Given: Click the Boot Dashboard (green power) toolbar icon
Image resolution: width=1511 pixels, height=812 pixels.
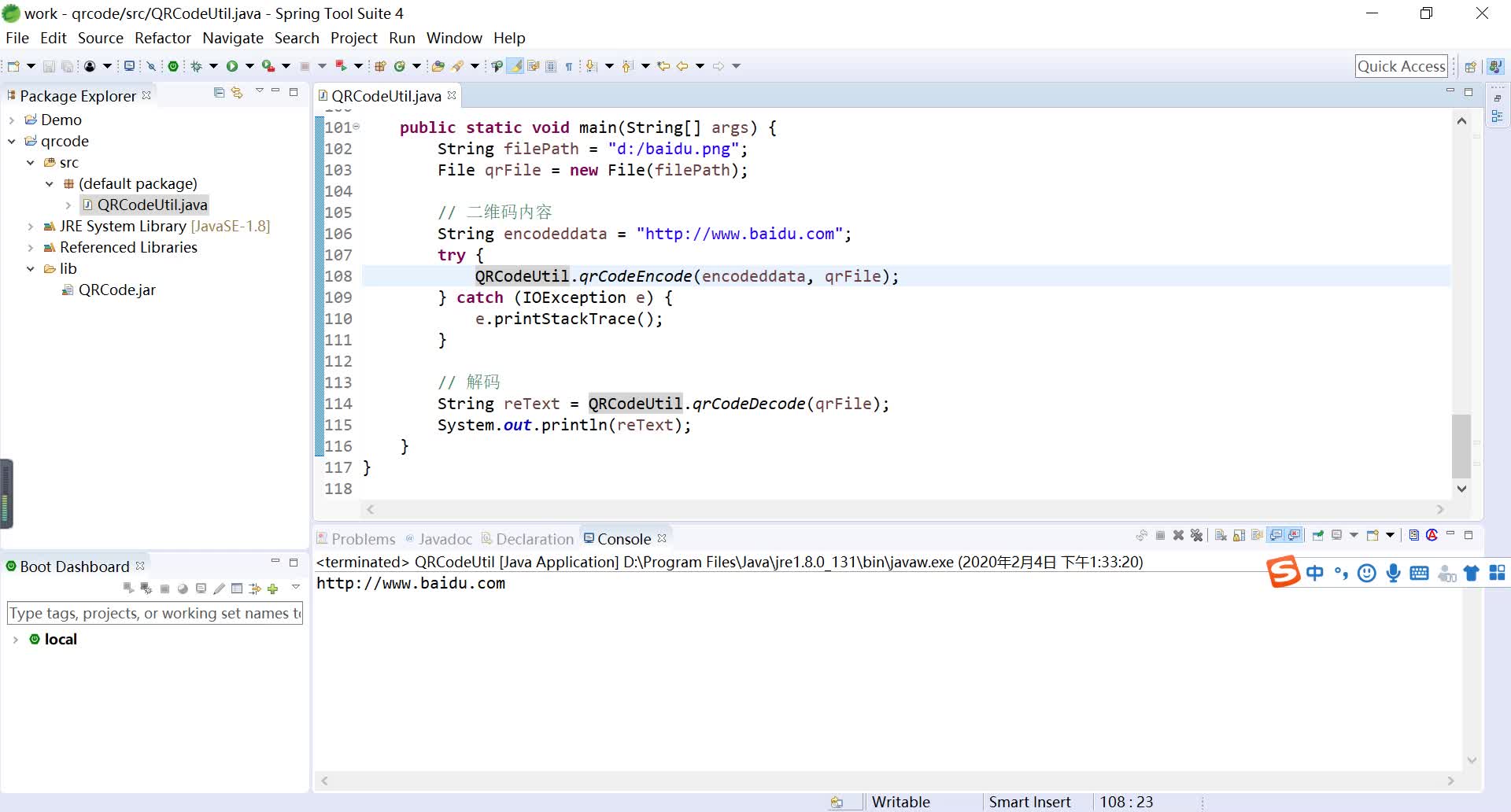Looking at the screenshot, I should pyautogui.click(x=173, y=66).
